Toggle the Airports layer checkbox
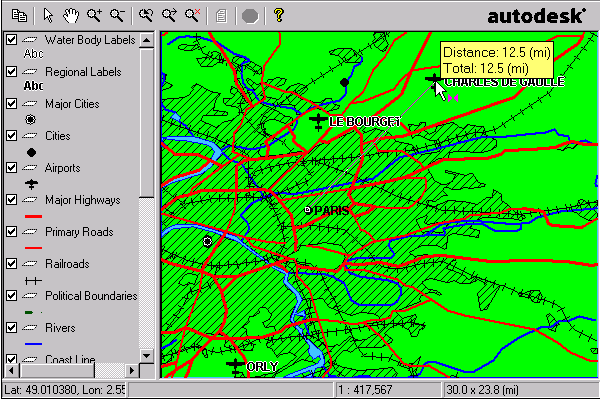600x400 pixels. (x=11, y=168)
